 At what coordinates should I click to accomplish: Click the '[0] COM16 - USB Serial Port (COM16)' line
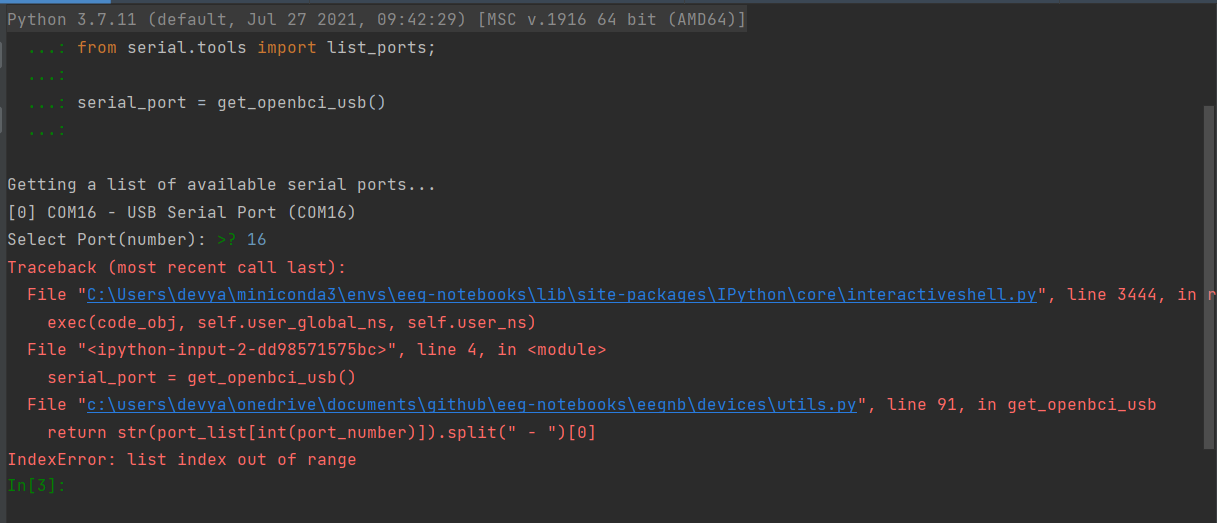(182, 213)
